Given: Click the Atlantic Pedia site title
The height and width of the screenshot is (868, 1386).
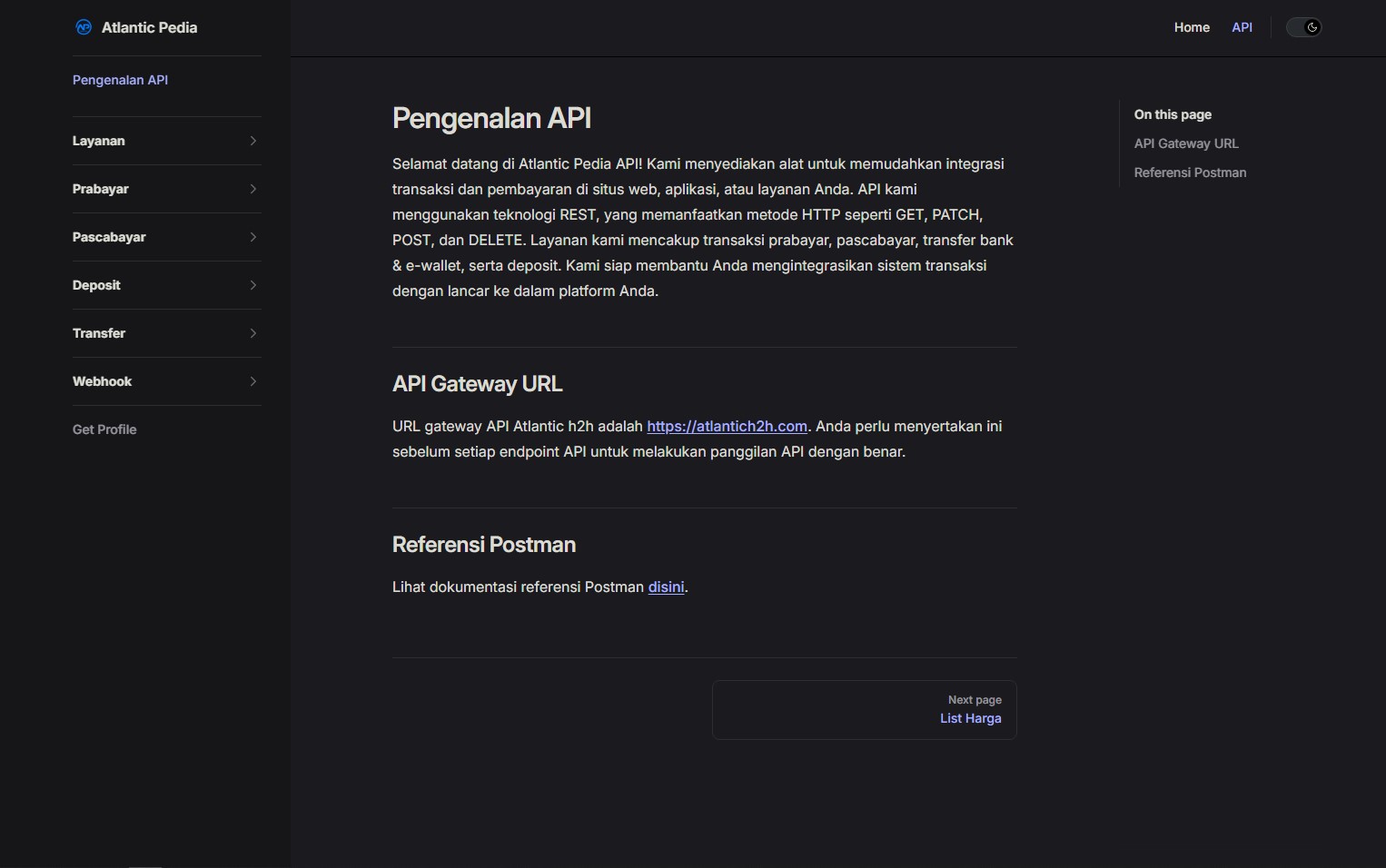Looking at the screenshot, I should [x=149, y=27].
